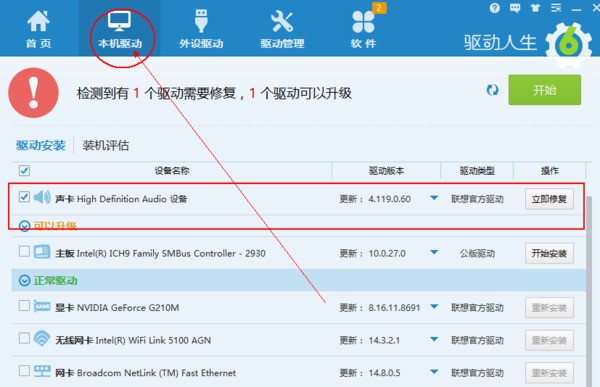Click 开始安装 for Intel SMBus Controller
The height and width of the screenshot is (387, 600).
[549, 253]
